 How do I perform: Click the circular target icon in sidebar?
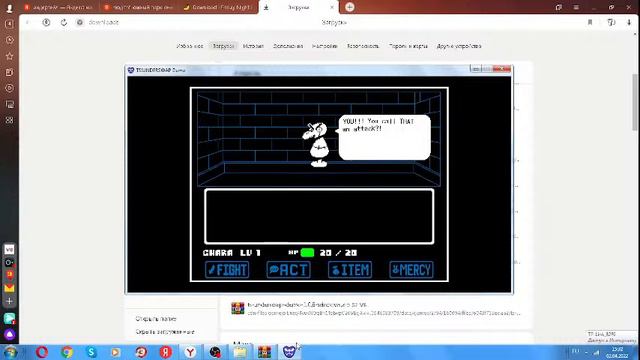[x=9, y=88]
